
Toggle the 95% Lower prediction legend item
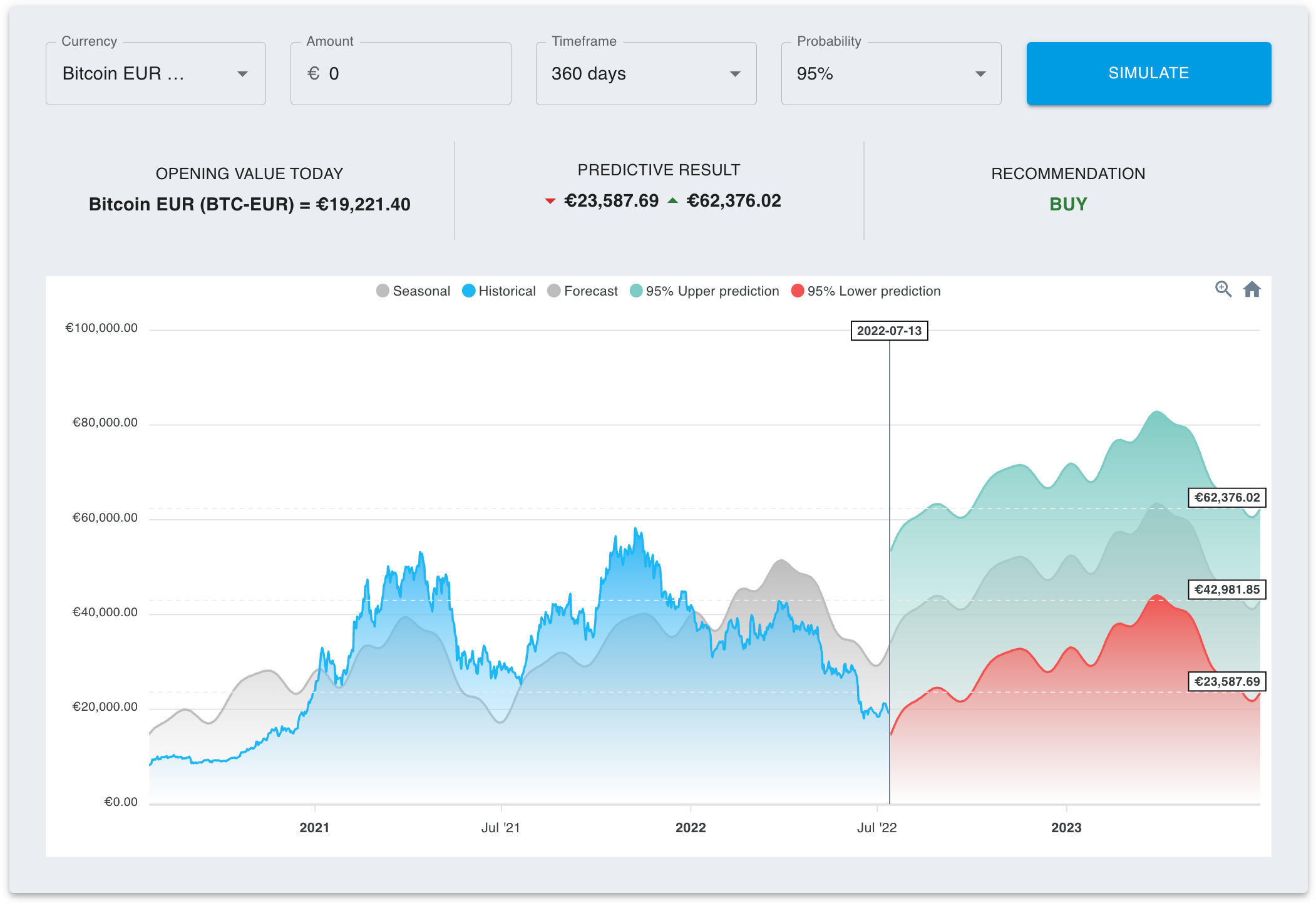point(866,291)
